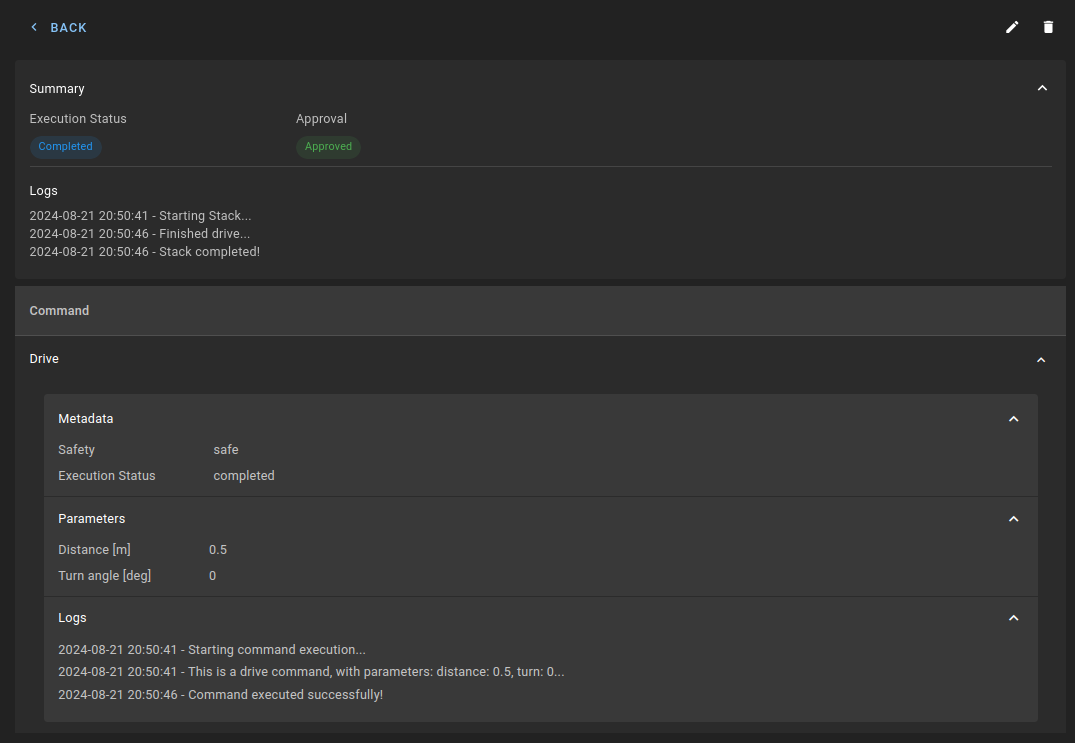This screenshot has width=1075, height=743.
Task: Click Execution Status label in Summary
Action: 78,119
